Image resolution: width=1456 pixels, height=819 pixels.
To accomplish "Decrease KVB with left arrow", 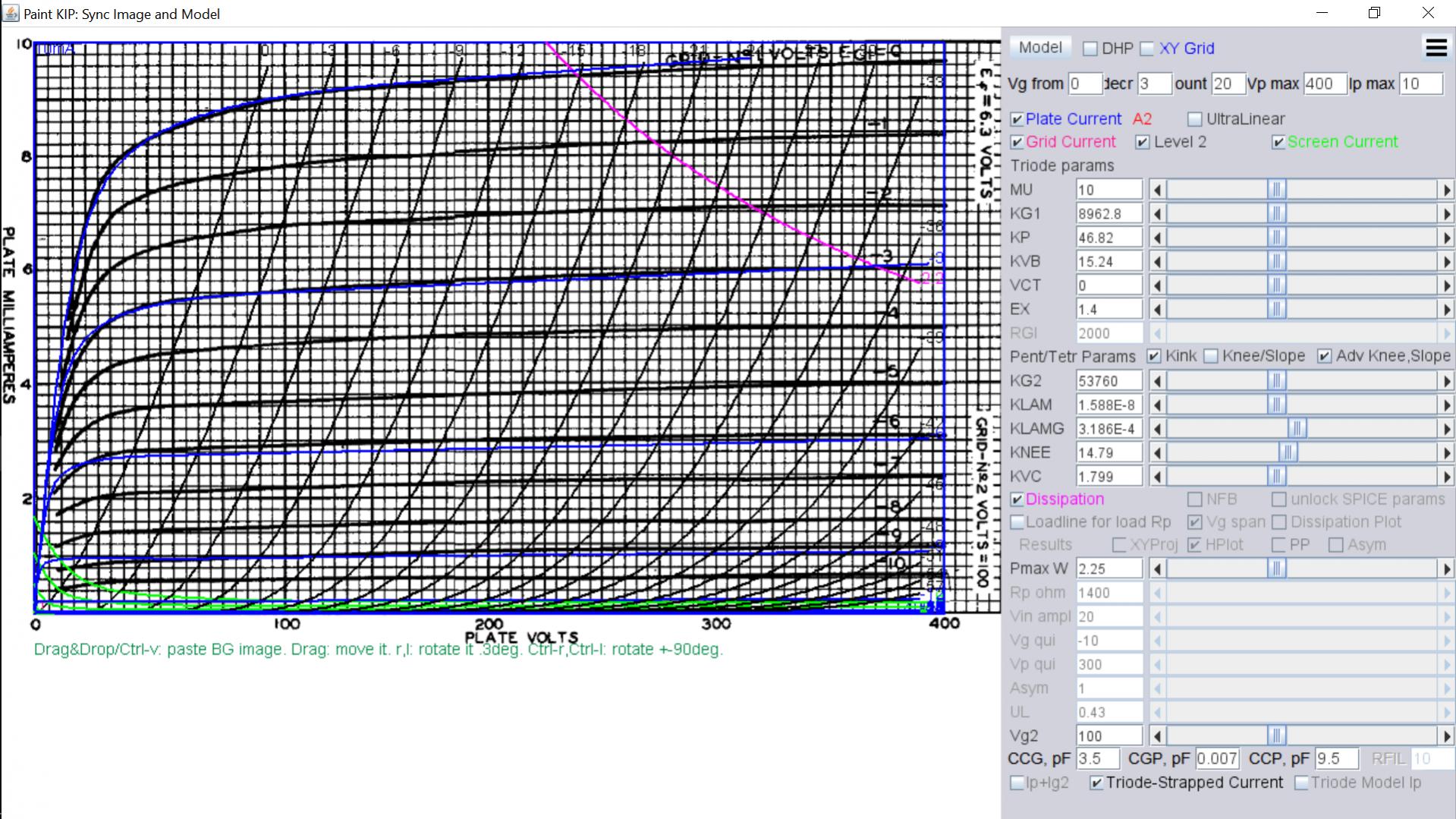I will pyautogui.click(x=1157, y=262).
